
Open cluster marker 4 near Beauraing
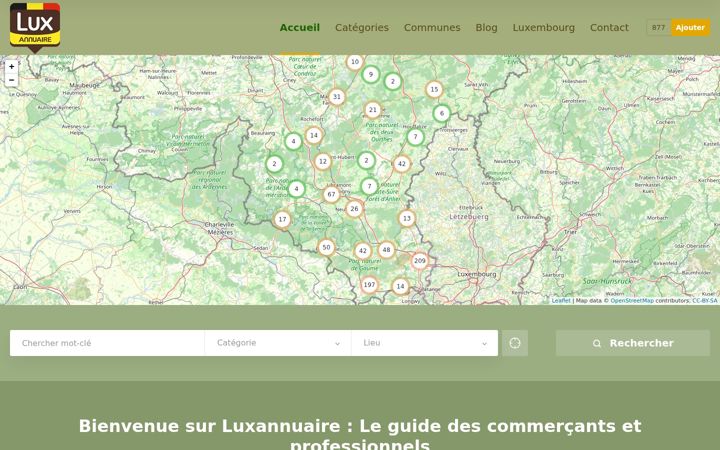point(293,141)
